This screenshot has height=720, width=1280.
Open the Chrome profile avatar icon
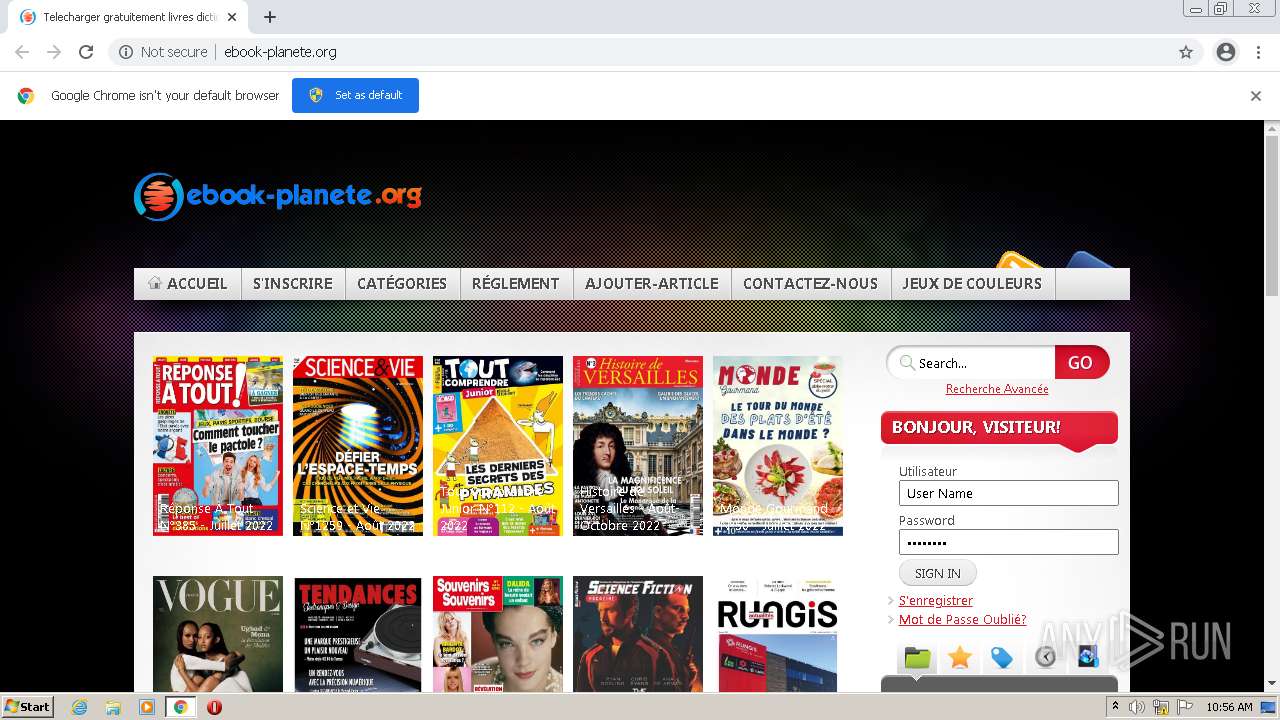point(1225,52)
